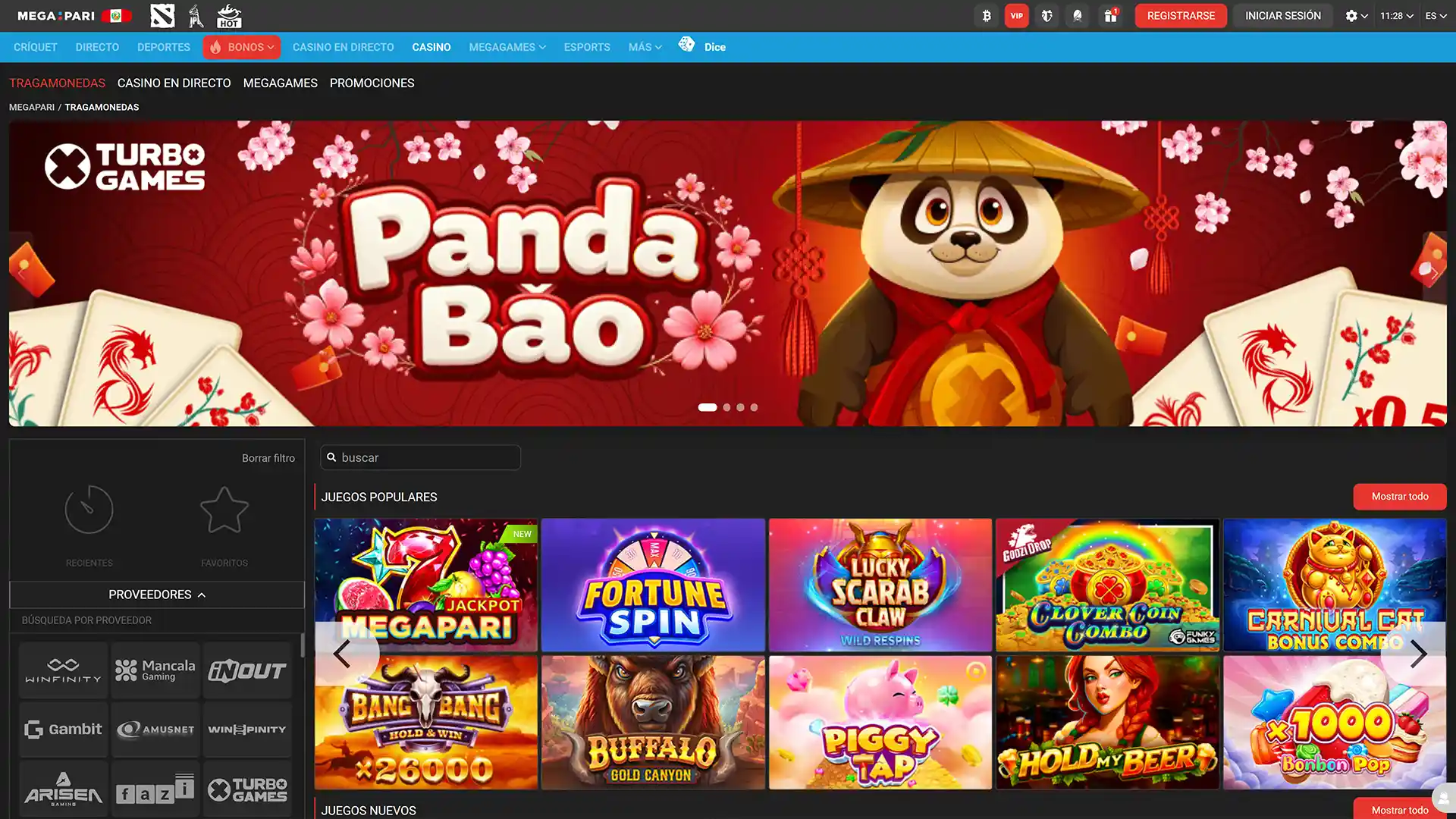
Task: Select the Bitcoin icon in the top bar
Action: point(986,15)
